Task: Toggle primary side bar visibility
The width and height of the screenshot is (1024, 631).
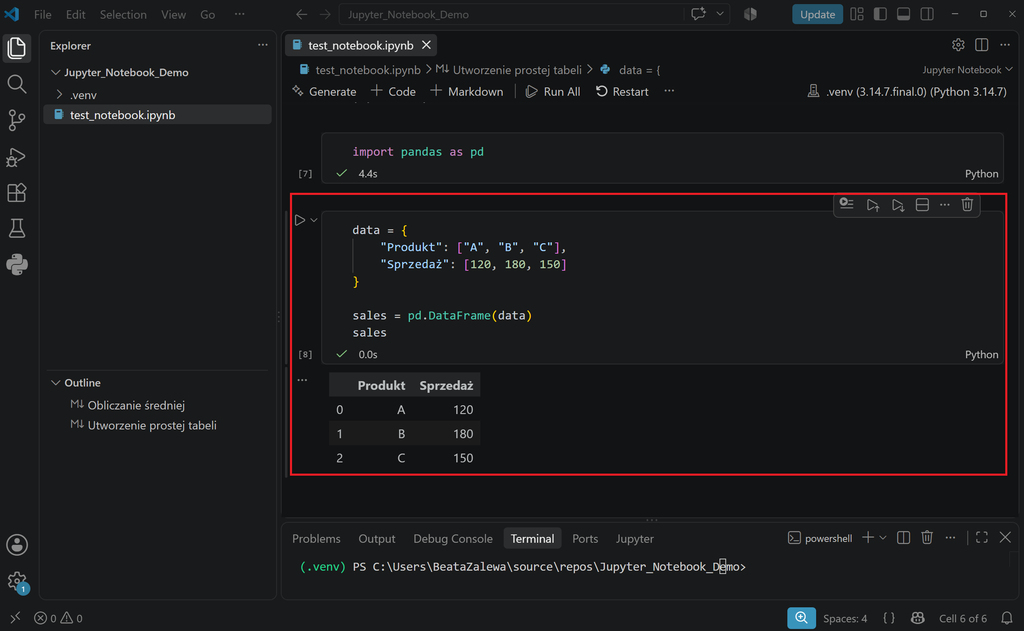Action: pyautogui.click(x=880, y=14)
